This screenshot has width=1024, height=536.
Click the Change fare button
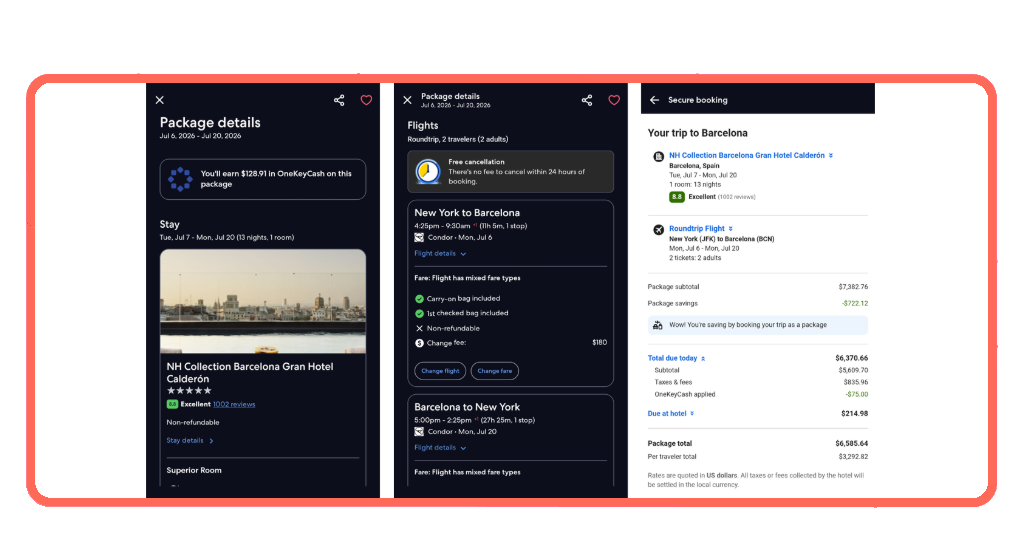click(494, 371)
